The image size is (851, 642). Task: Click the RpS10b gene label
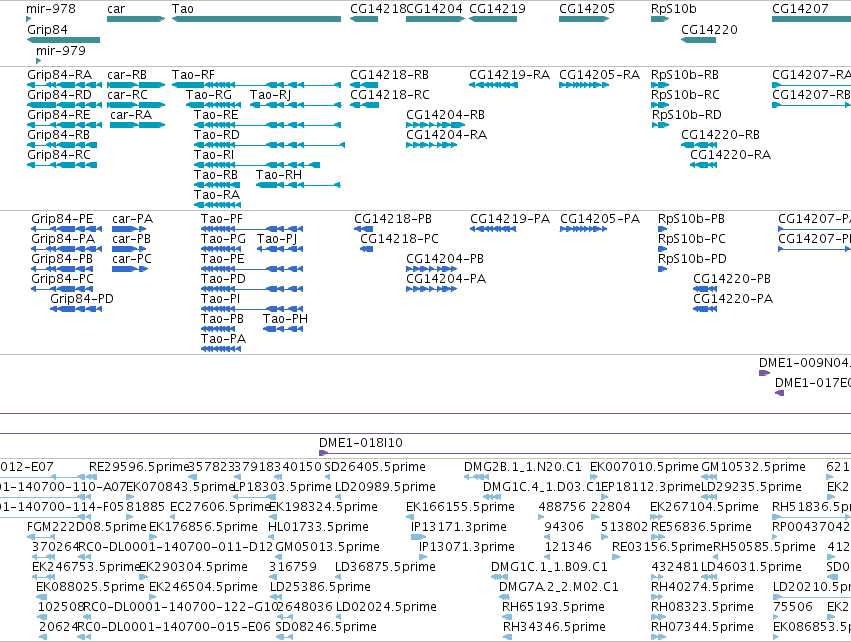coord(674,9)
